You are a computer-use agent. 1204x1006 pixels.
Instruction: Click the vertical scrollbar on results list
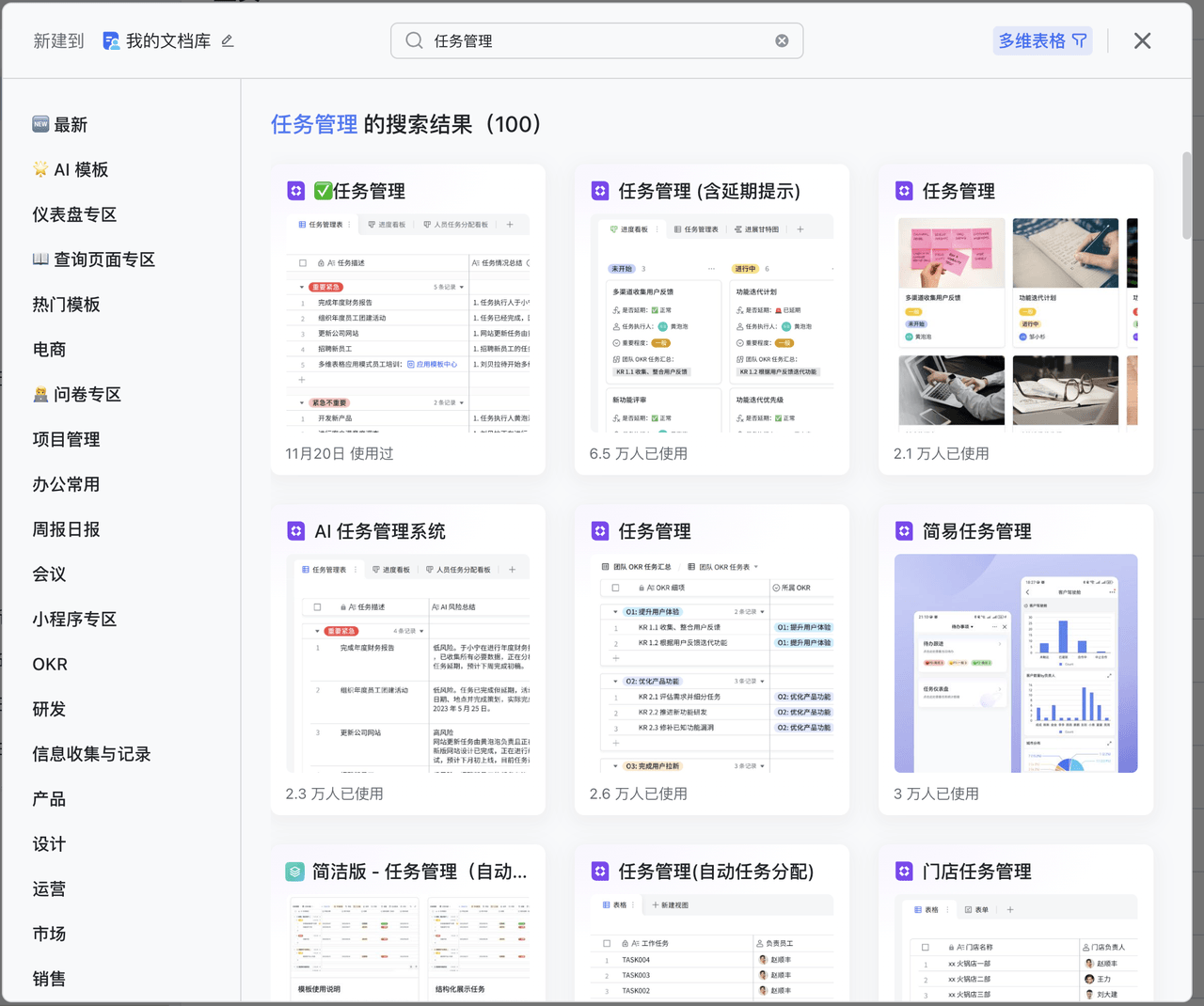(x=1187, y=196)
